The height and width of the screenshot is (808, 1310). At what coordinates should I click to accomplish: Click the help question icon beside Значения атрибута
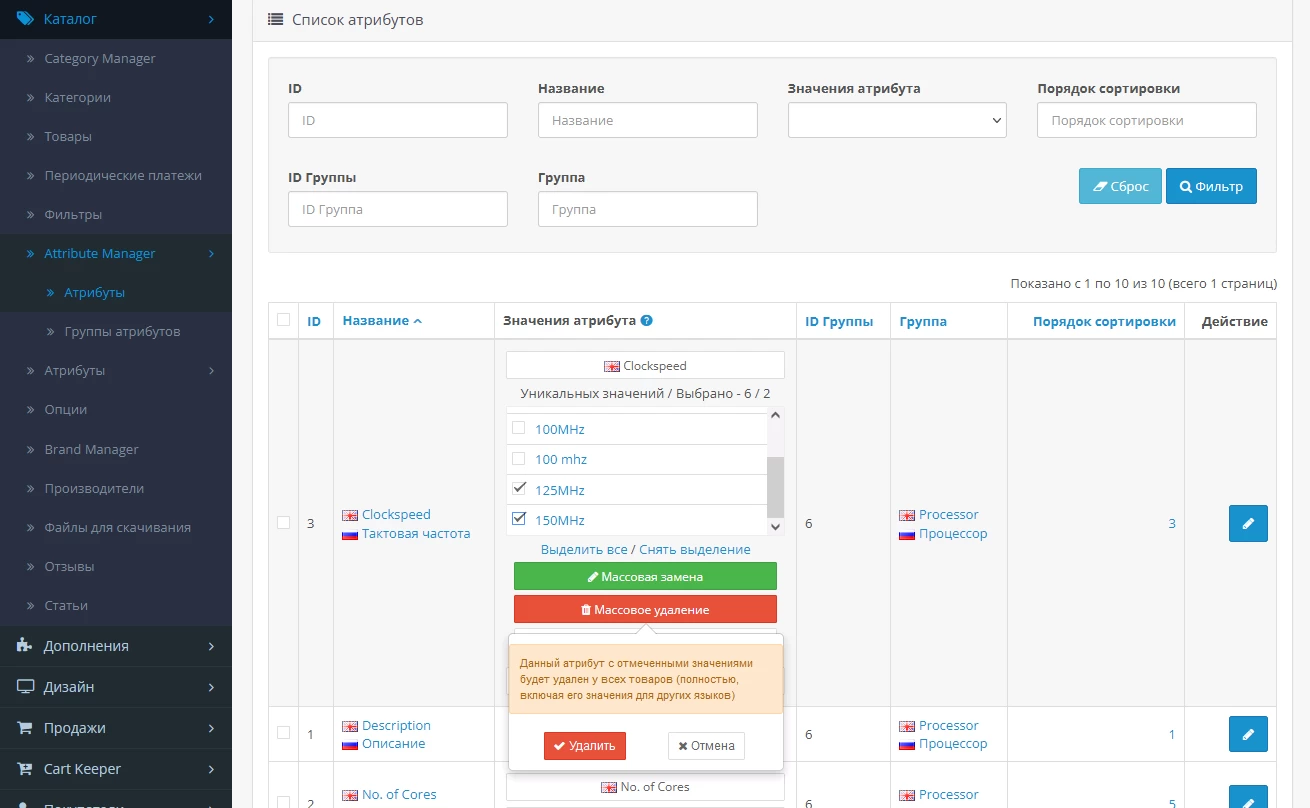tap(647, 321)
